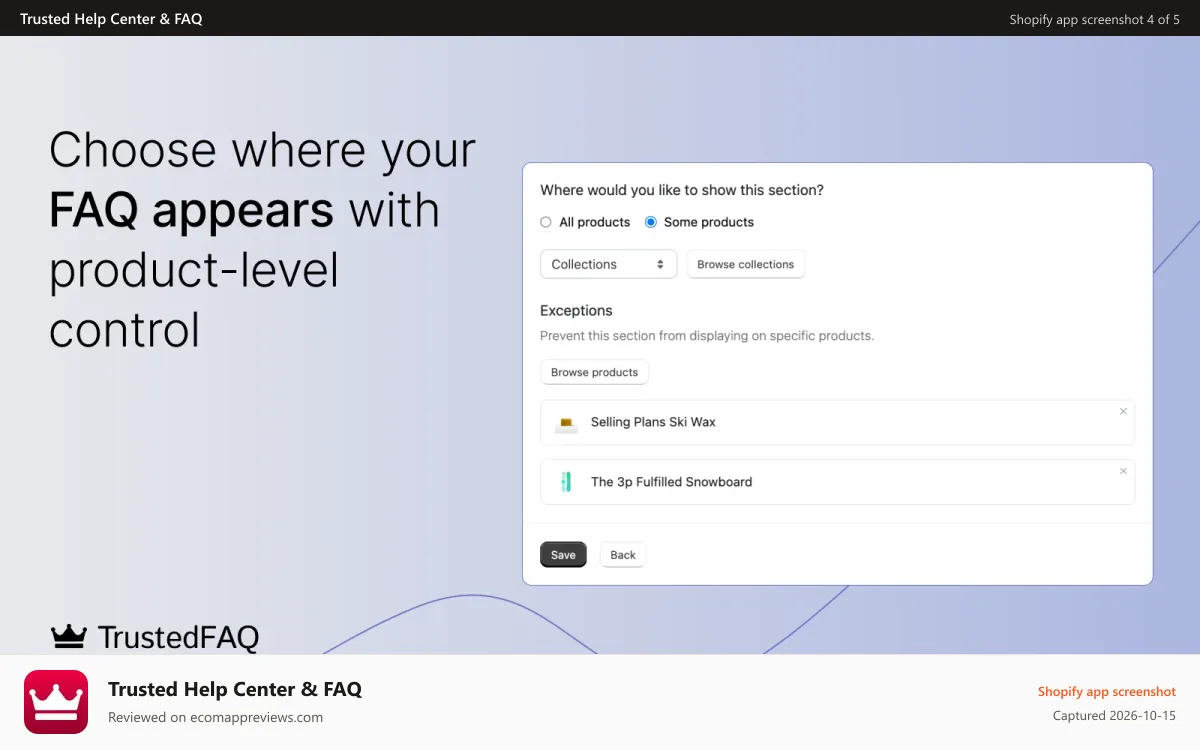Click 'Where would you like to show' question

point(682,190)
